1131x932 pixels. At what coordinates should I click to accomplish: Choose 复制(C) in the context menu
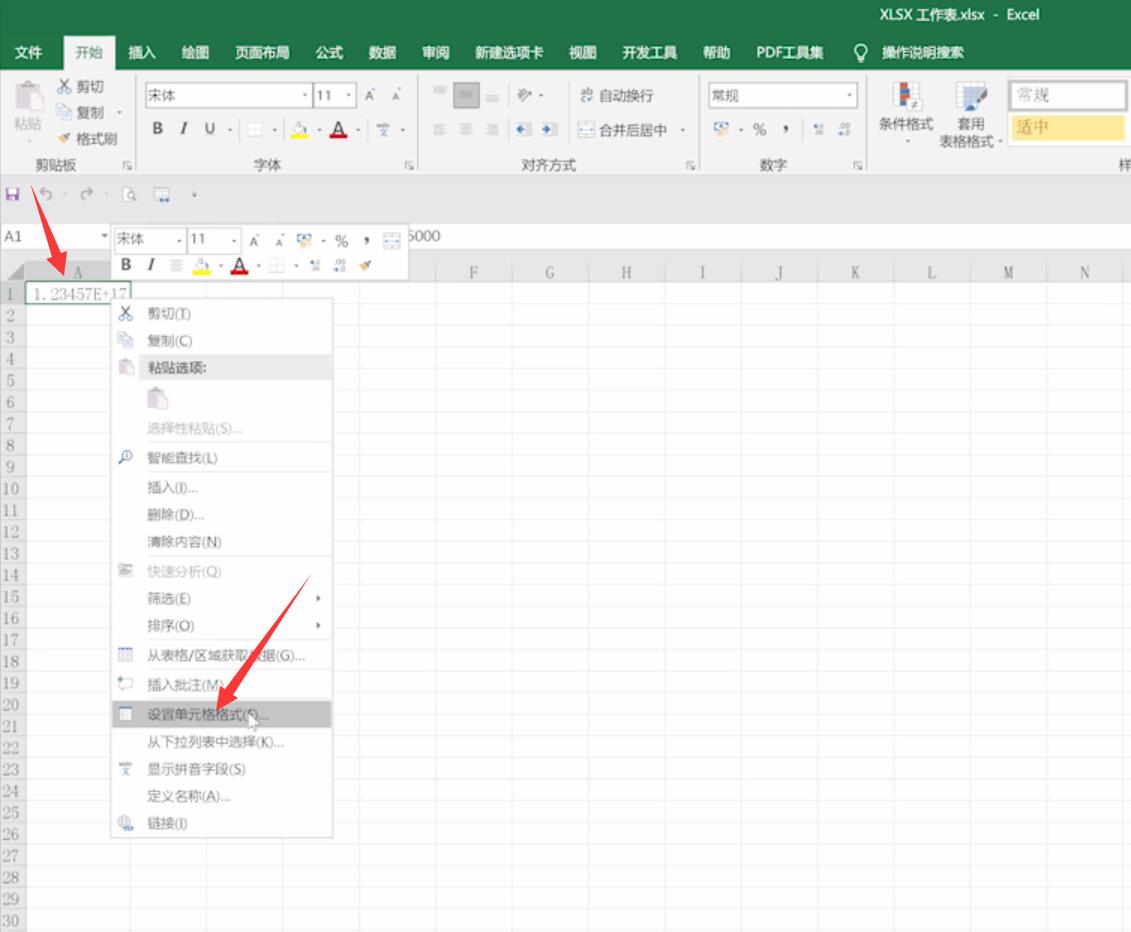tap(222, 340)
